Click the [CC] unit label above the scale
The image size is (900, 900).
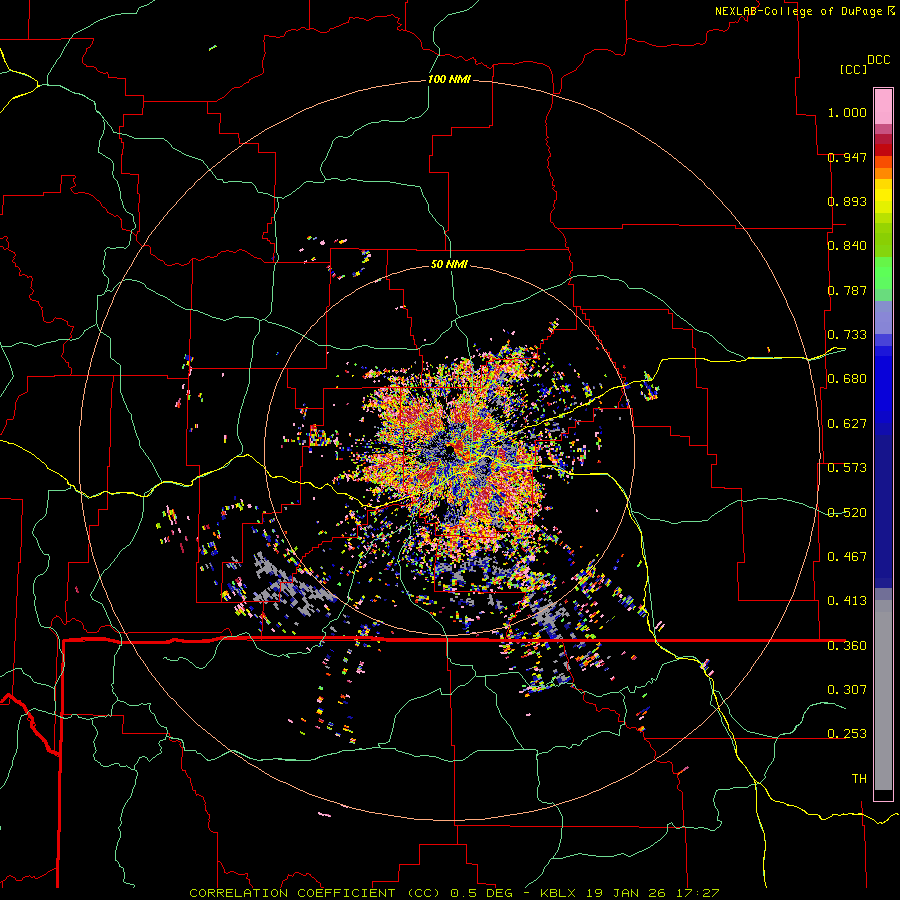(853, 69)
